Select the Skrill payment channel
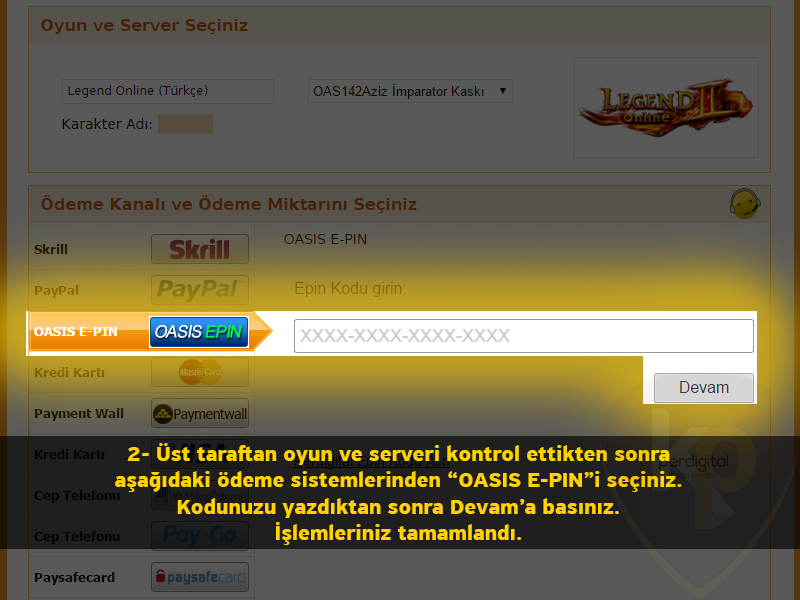Screen dimensions: 800x600 (141, 249)
